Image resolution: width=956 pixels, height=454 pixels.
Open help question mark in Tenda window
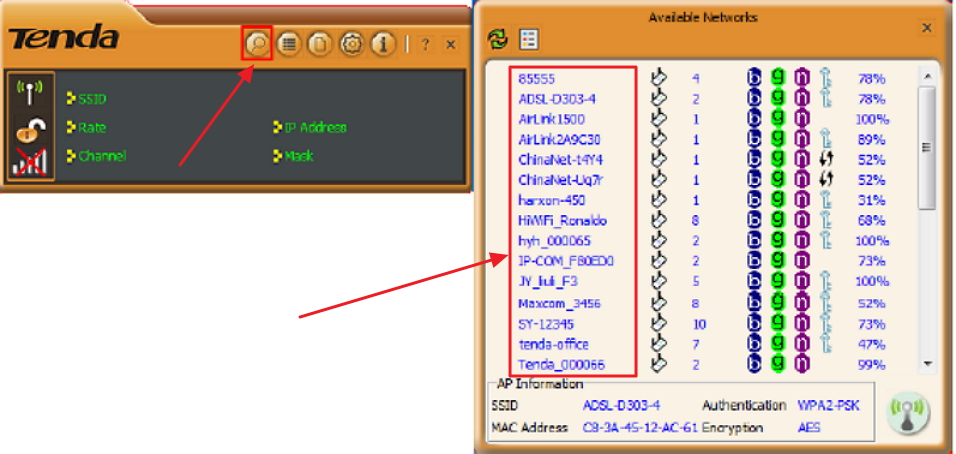(x=426, y=44)
